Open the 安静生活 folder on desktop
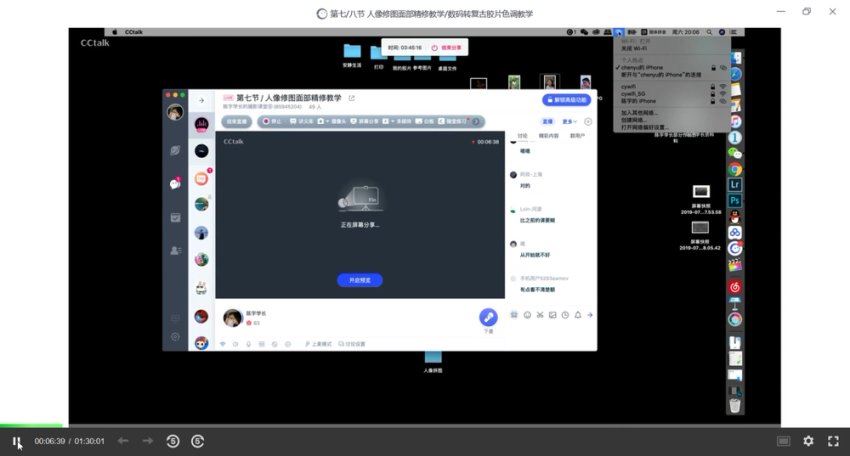Image resolution: width=850 pixels, height=456 pixels. (x=352, y=55)
